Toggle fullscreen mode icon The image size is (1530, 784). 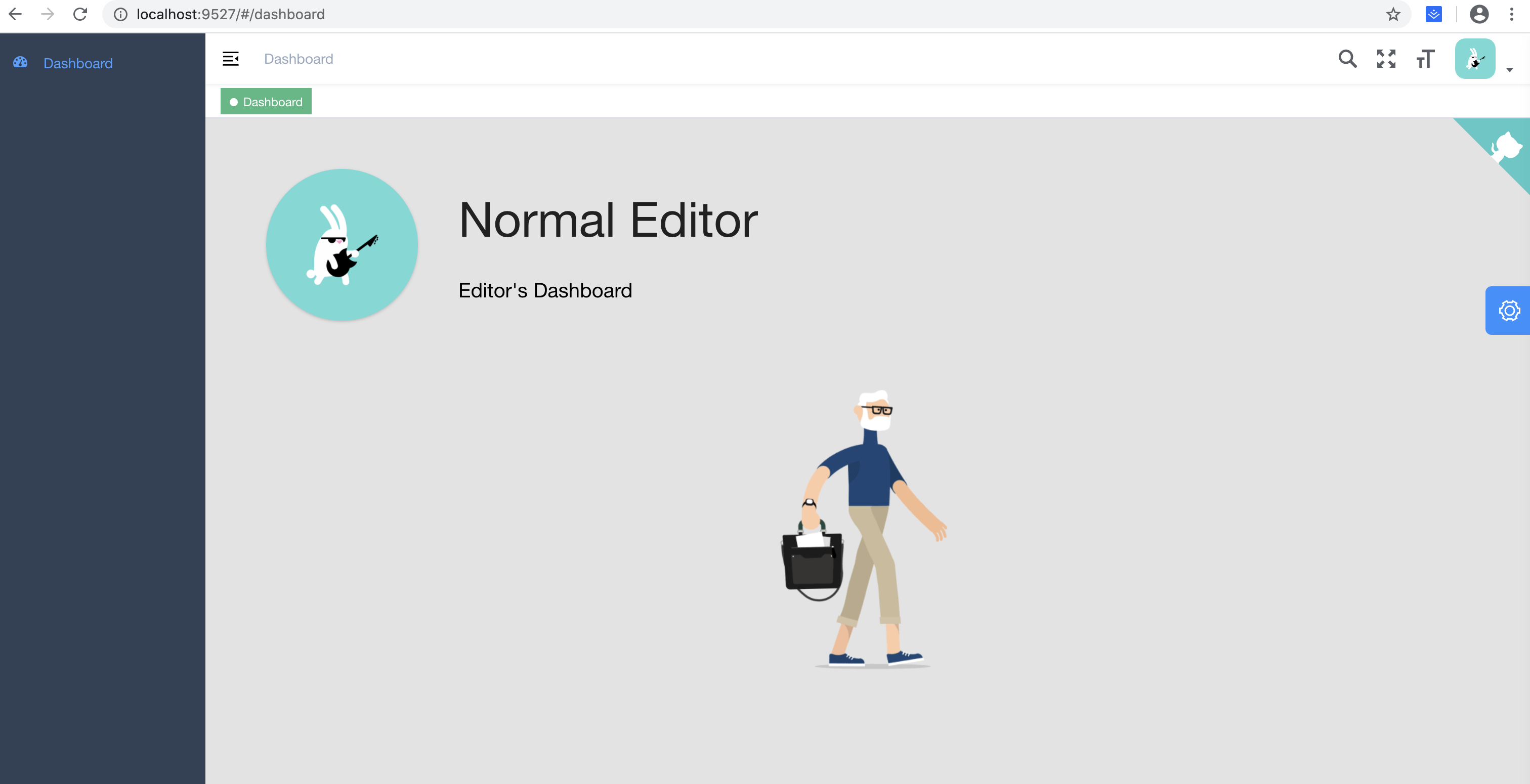coord(1386,59)
